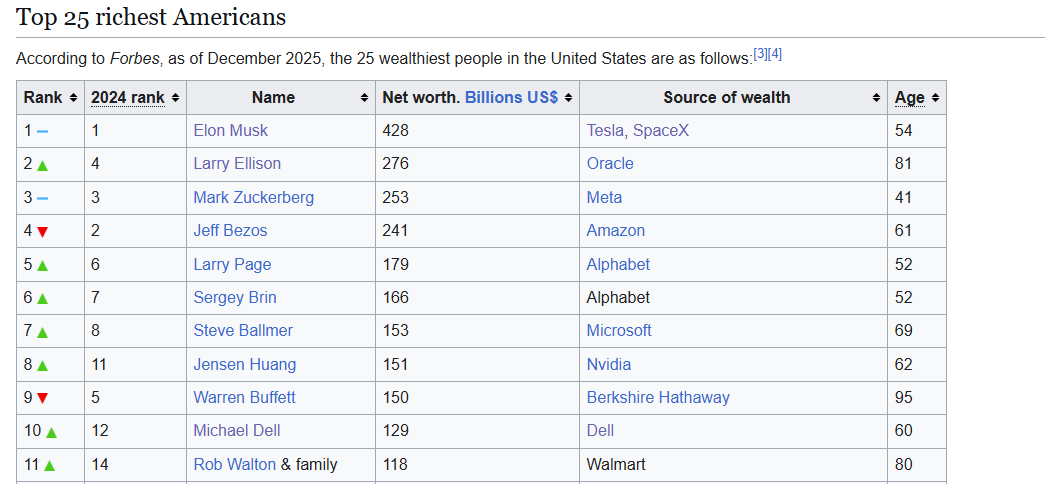
Task: Follow the Larry Ellison link
Action: [x=237, y=164]
